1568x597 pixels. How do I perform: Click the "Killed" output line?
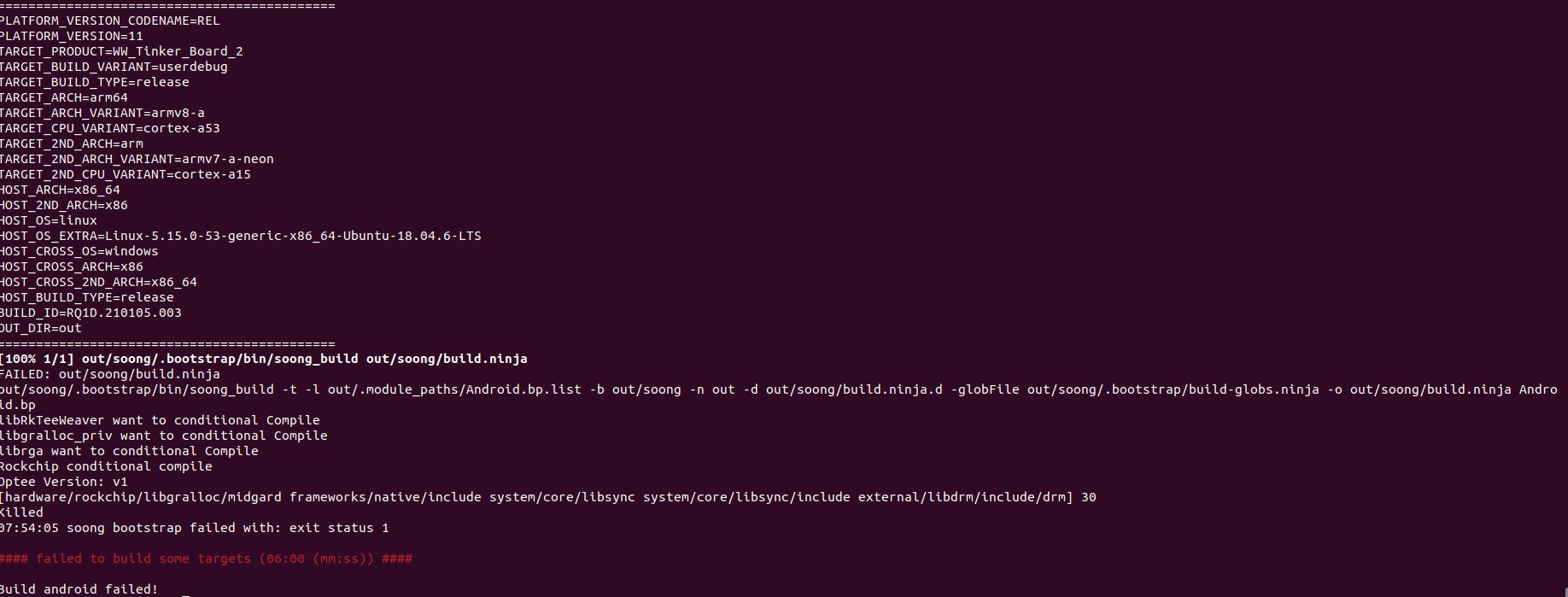coord(21,512)
